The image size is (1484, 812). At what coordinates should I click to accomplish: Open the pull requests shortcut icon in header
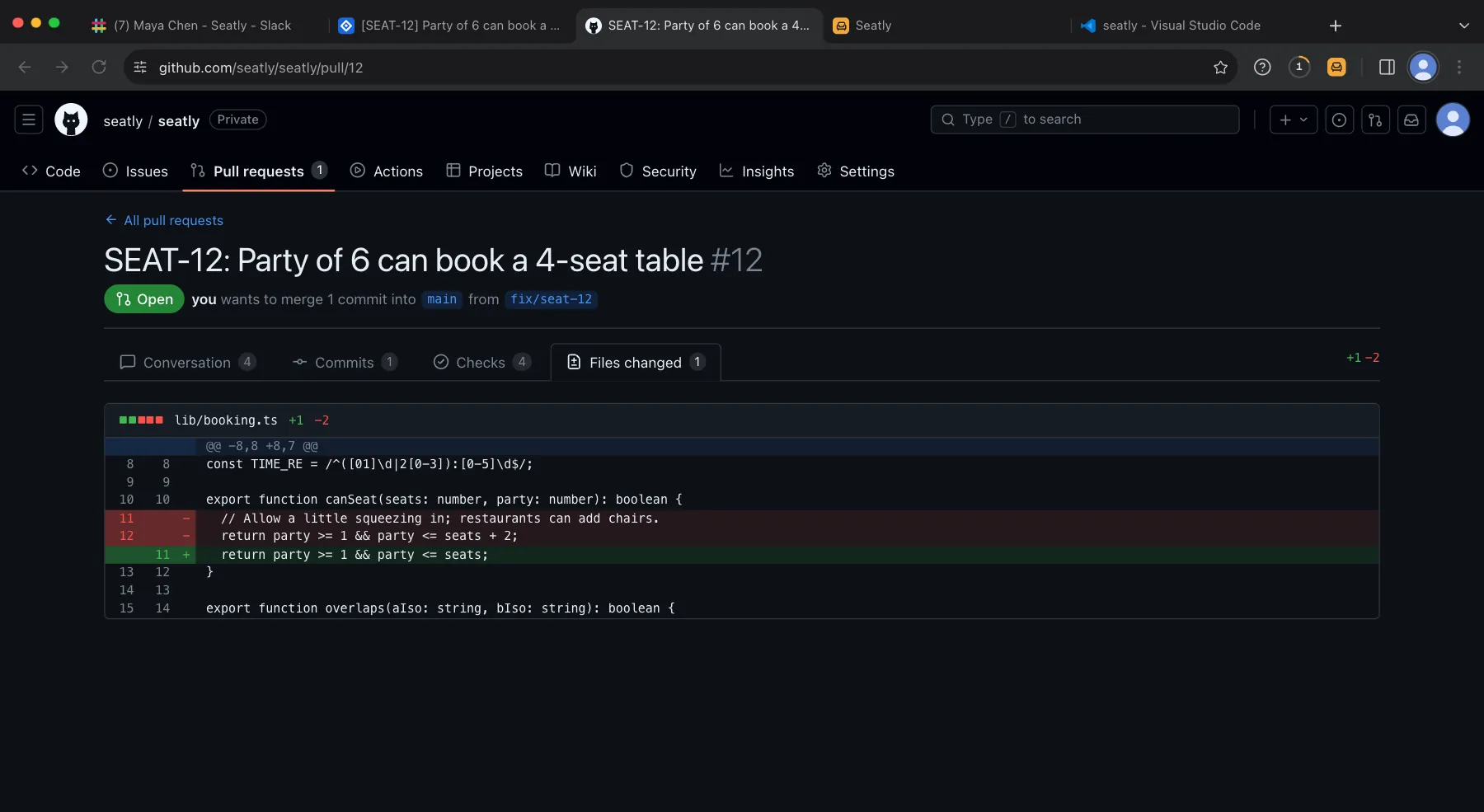pos(1375,120)
